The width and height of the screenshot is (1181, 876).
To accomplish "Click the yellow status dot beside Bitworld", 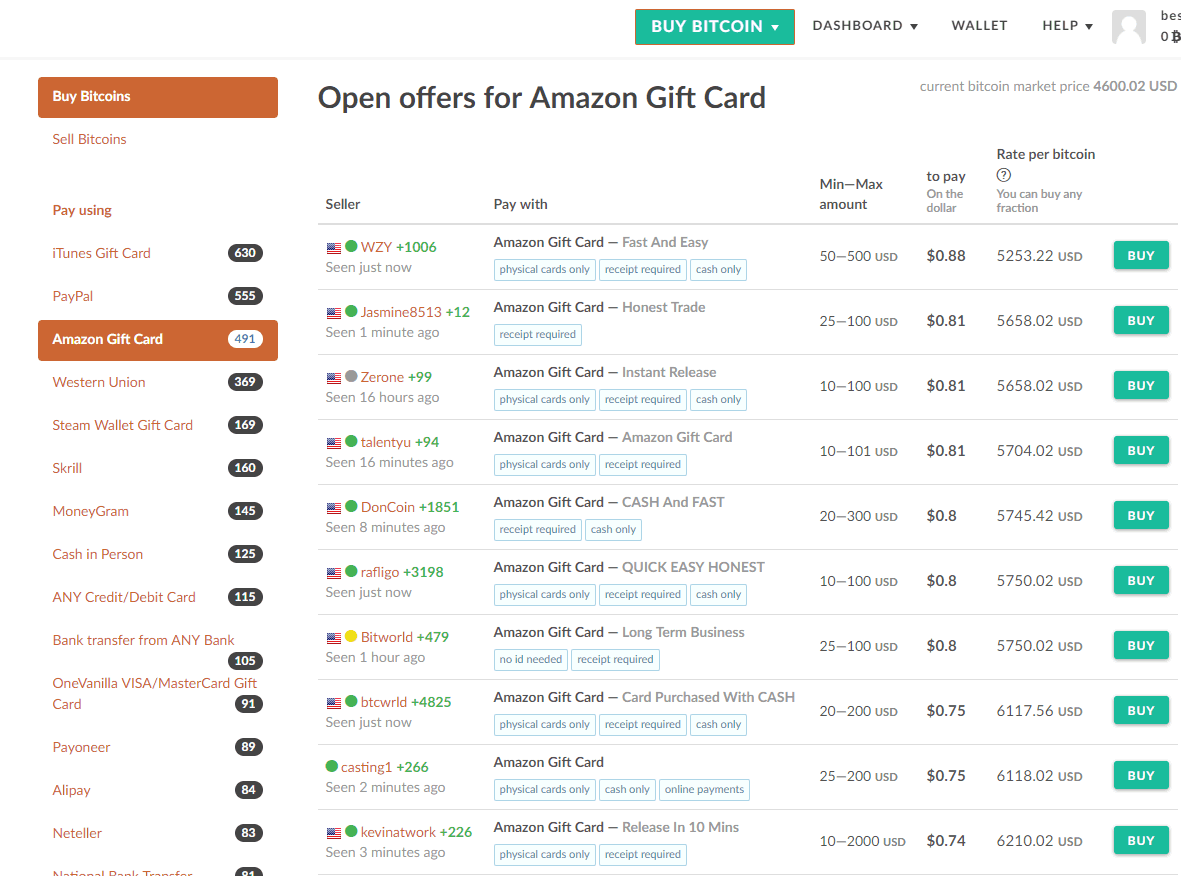I will pyautogui.click(x=351, y=636).
